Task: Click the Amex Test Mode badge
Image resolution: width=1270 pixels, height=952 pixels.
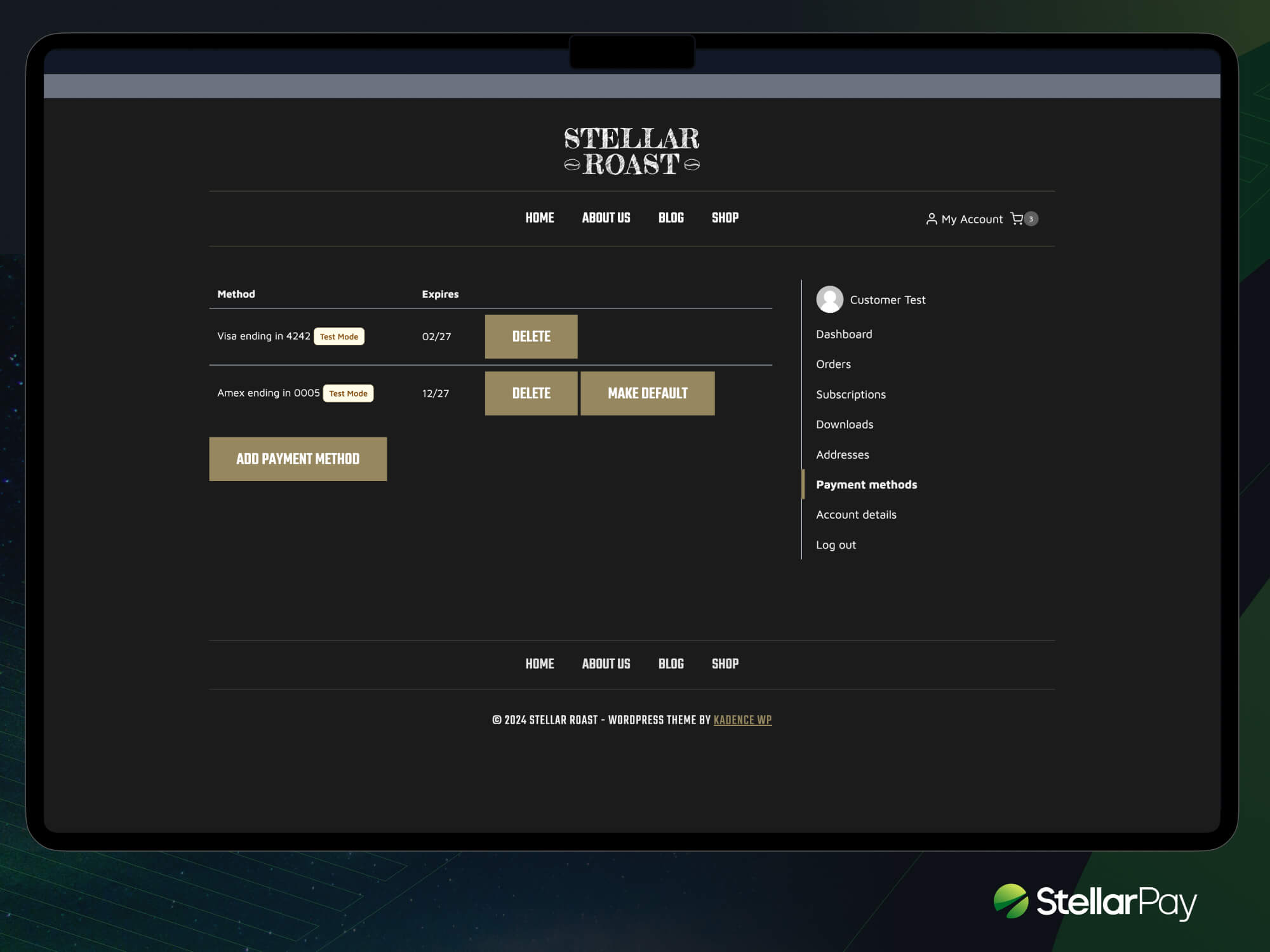Action: click(348, 393)
